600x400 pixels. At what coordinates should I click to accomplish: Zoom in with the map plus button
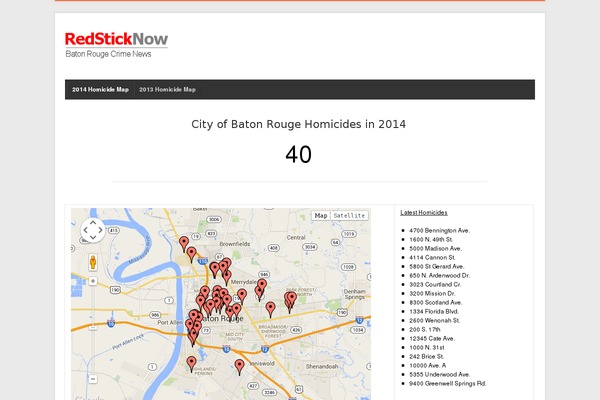93,281
